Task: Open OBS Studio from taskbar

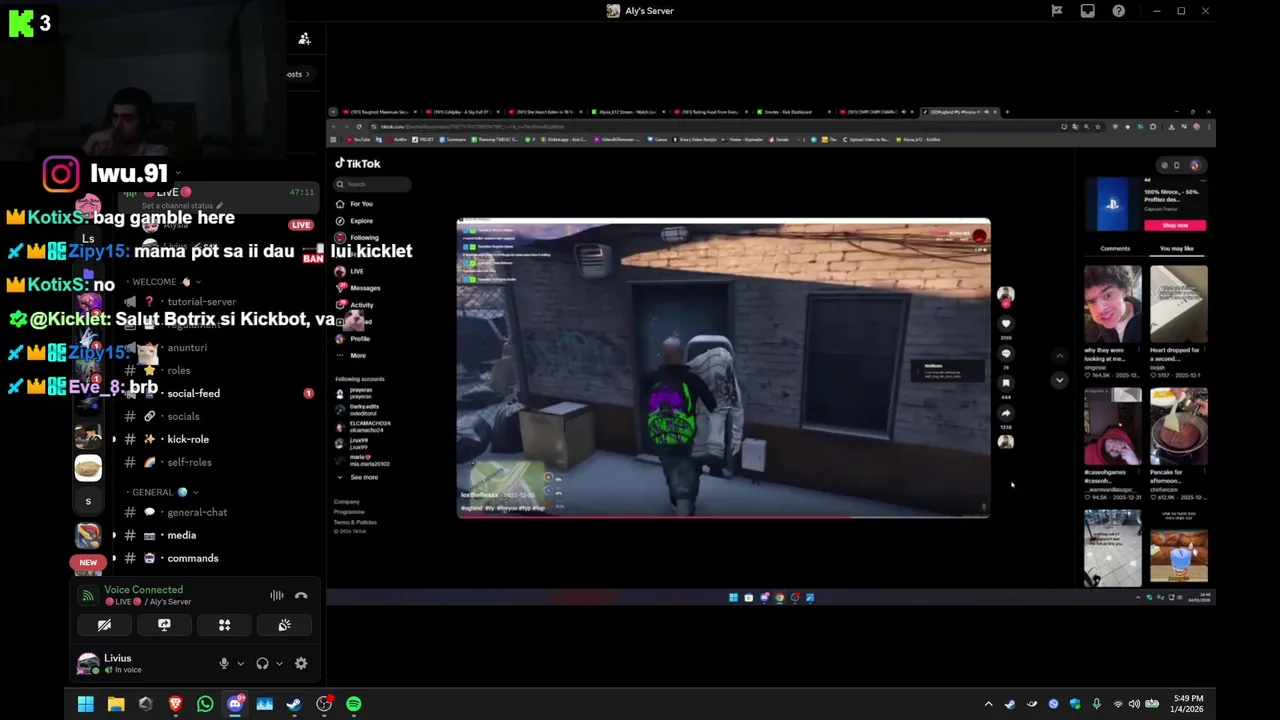Action: click(x=324, y=704)
